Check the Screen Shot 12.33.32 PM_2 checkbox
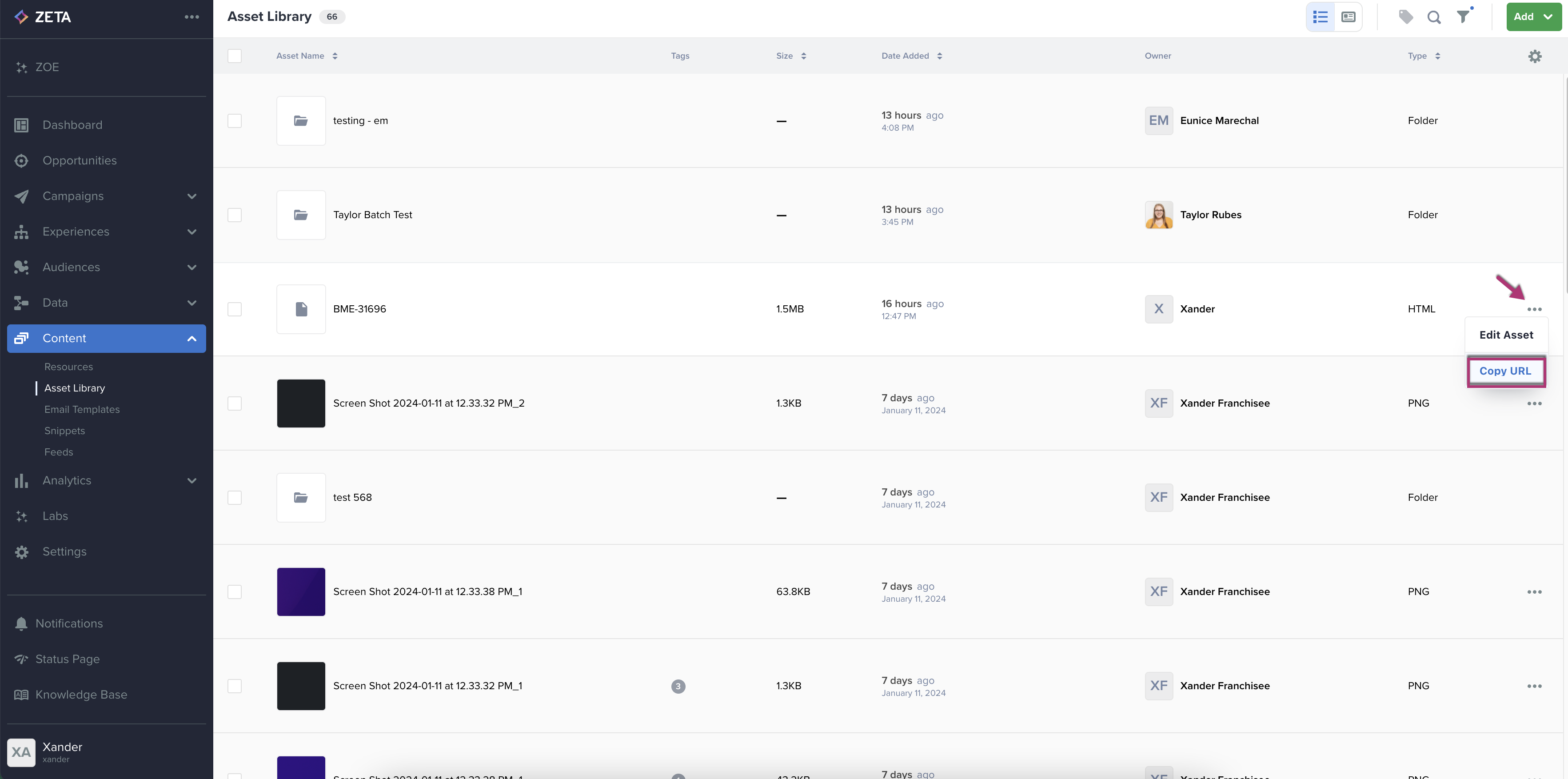 (x=234, y=403)
